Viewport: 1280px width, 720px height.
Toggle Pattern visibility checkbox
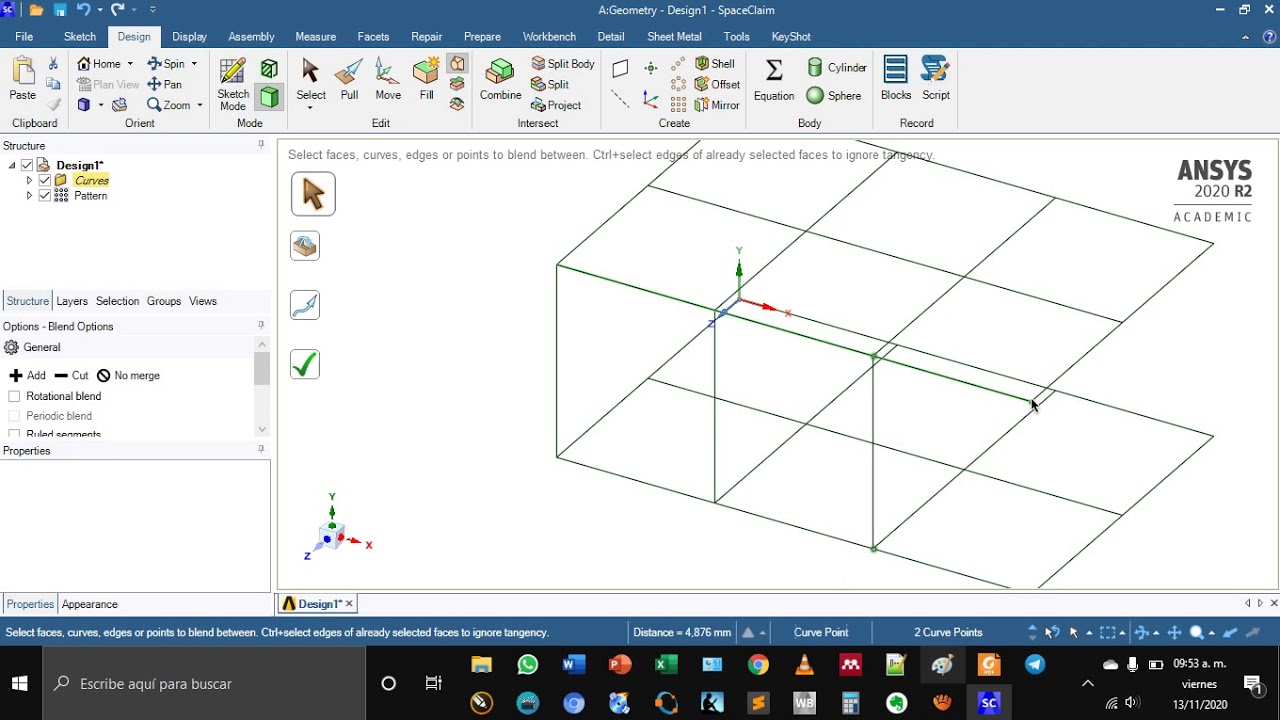coord(44,195)
